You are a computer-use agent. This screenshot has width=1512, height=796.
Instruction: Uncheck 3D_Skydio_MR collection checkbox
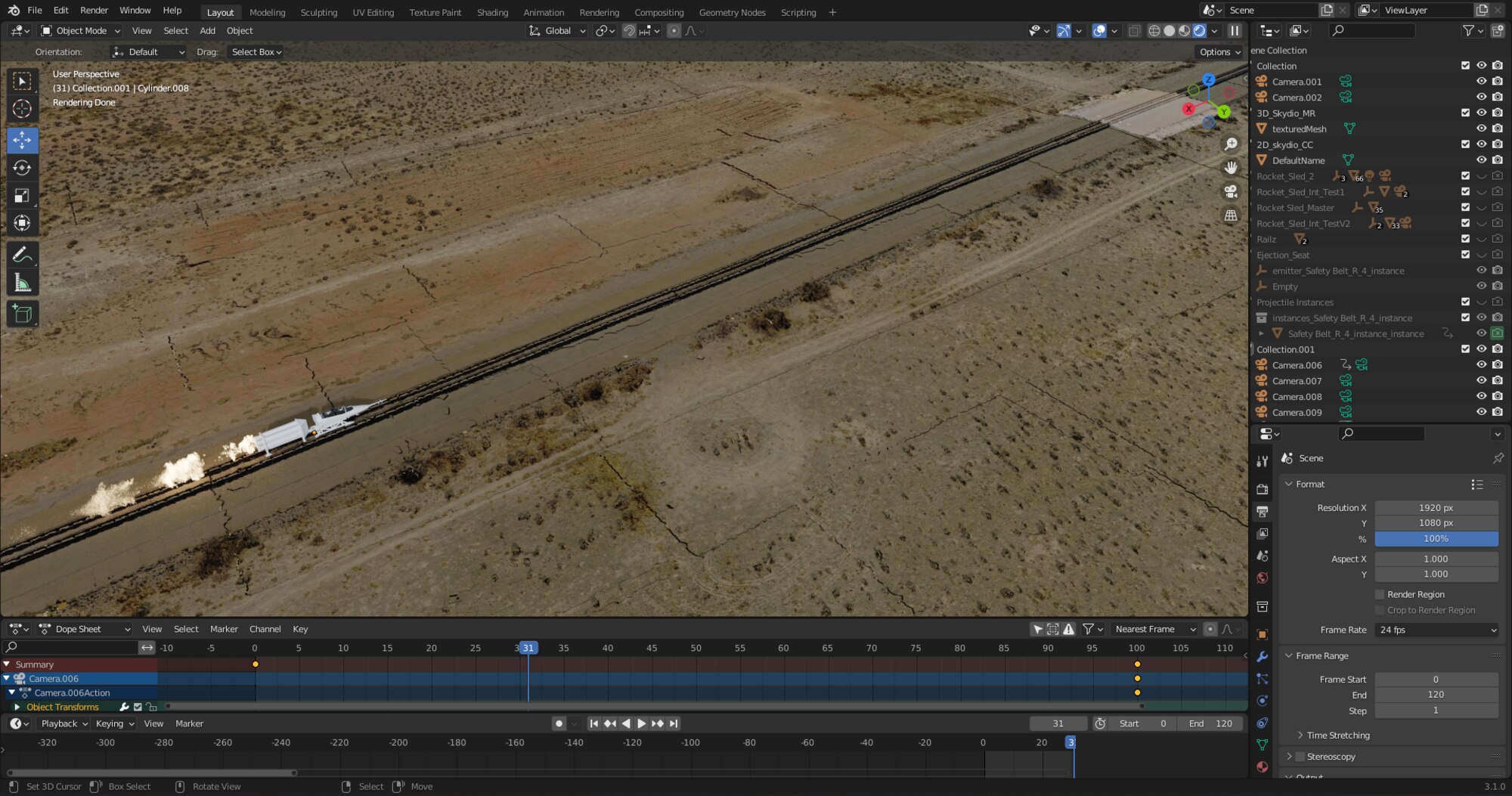point(1465,113)
